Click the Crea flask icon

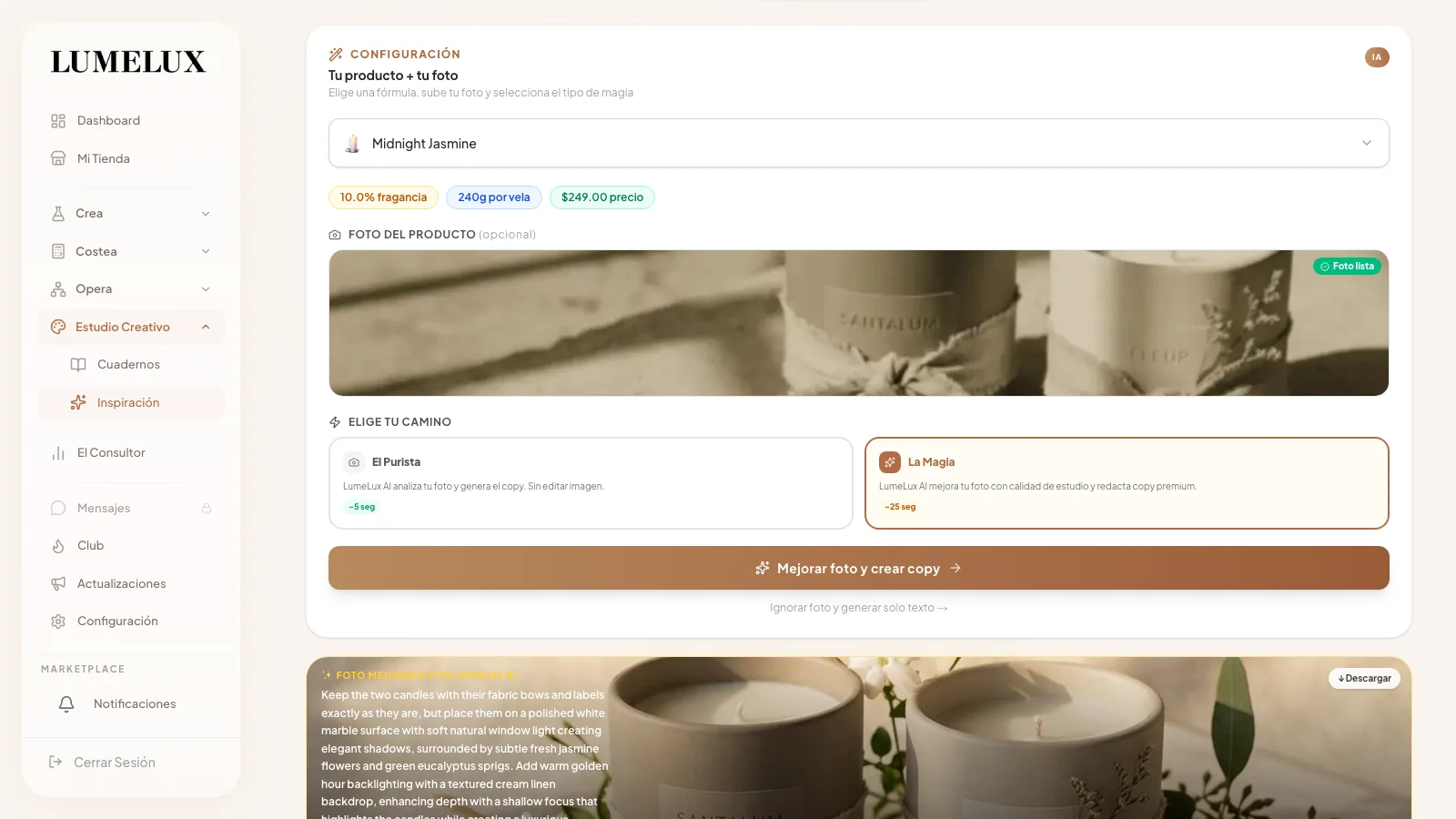click(x=58, y=214)
